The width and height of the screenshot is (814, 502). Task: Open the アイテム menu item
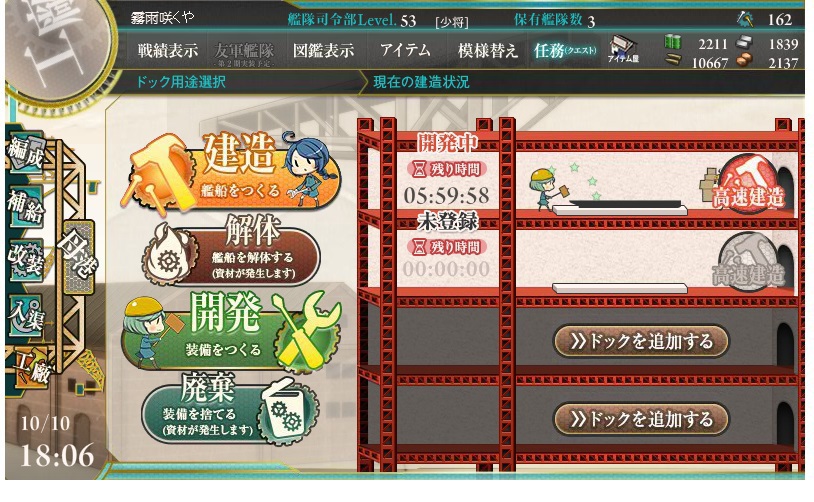[x=405, y=51]
